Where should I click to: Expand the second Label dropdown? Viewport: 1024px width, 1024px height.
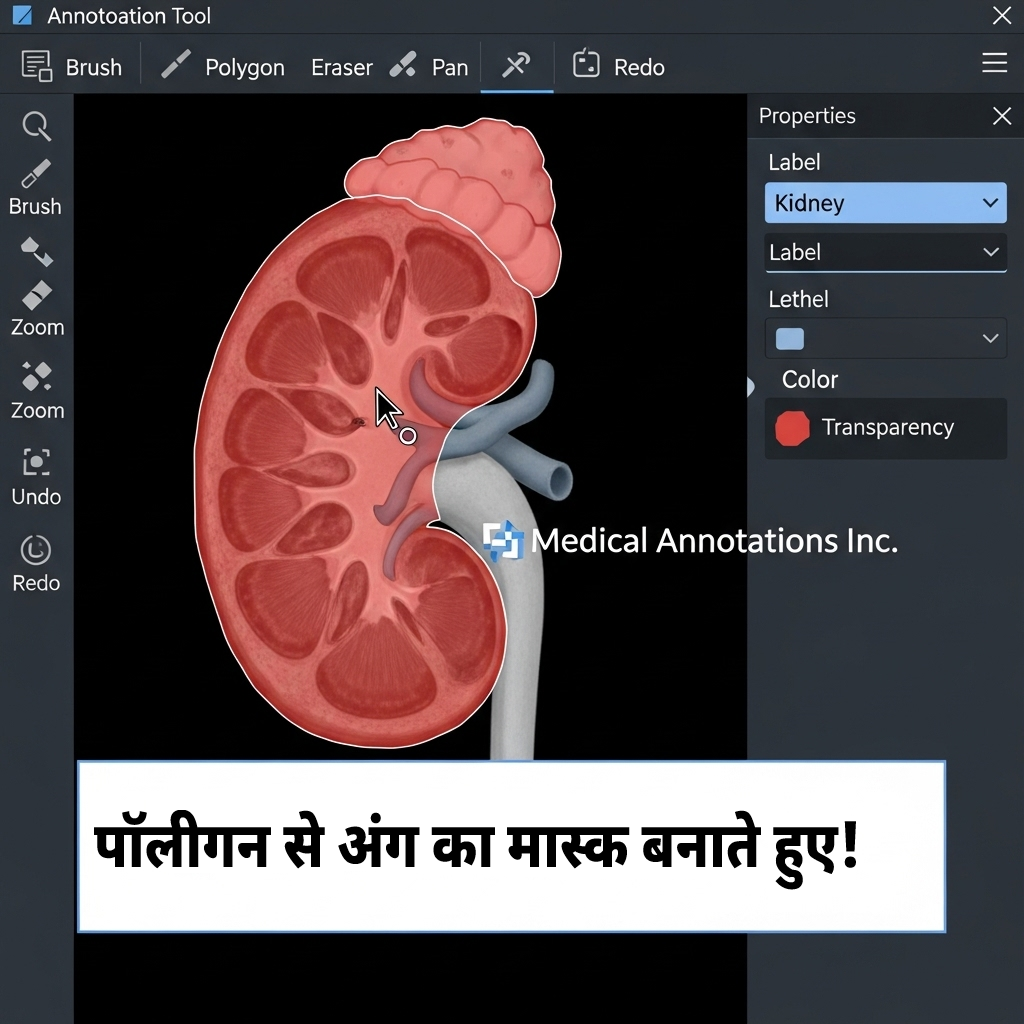coord(886,252)
